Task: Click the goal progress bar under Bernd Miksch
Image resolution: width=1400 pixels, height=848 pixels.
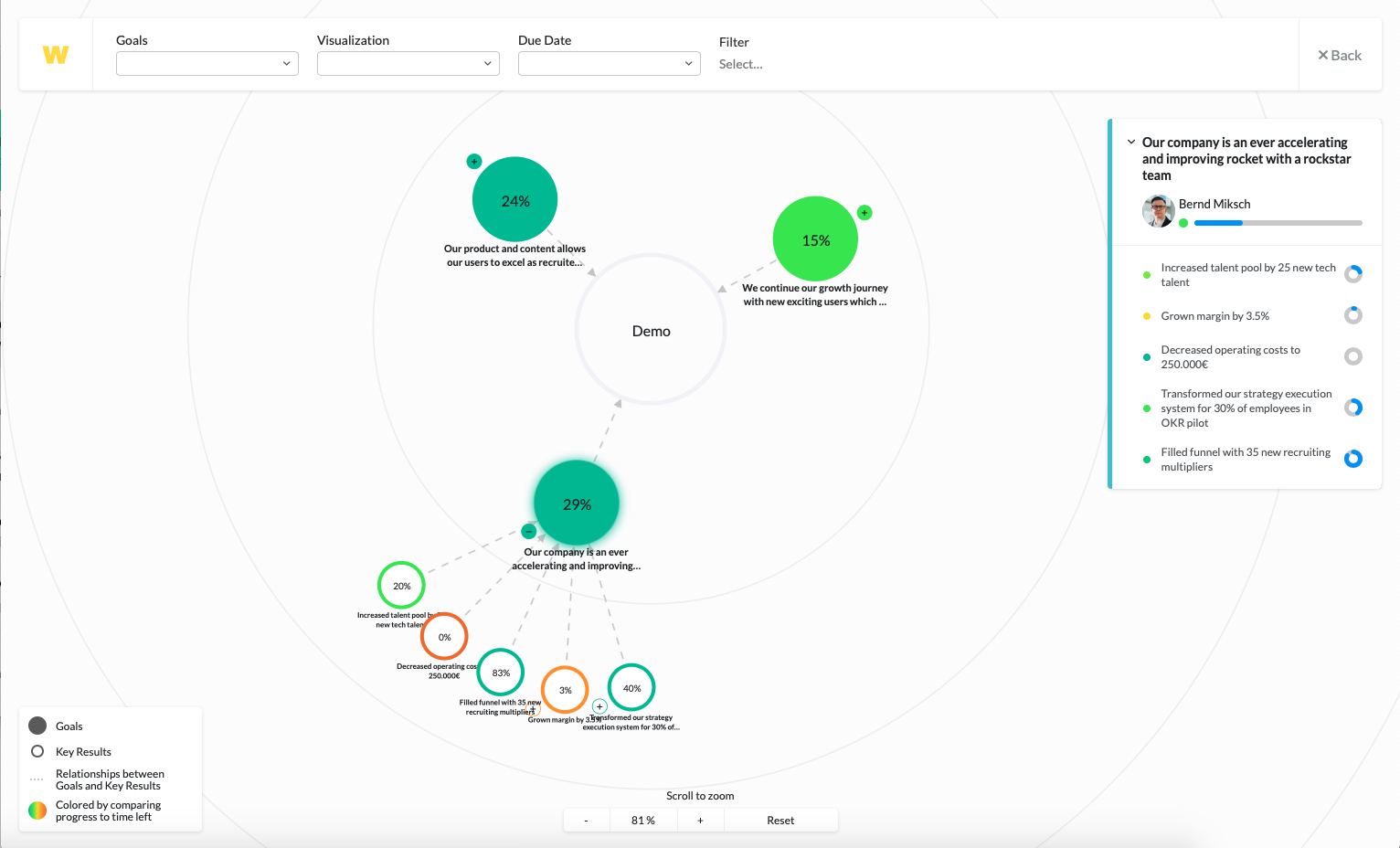Action: 1278,223
